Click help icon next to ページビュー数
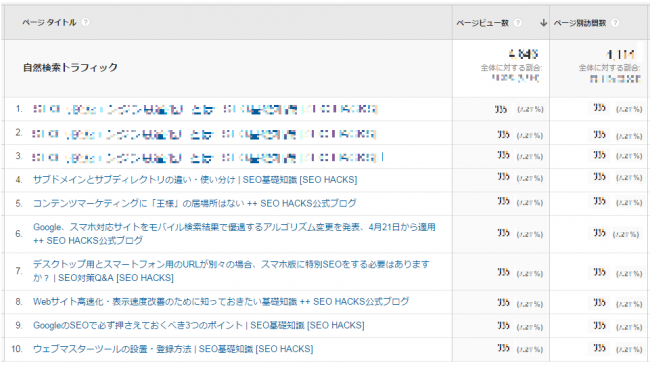The image size is (650, 365). coord(518,23)
